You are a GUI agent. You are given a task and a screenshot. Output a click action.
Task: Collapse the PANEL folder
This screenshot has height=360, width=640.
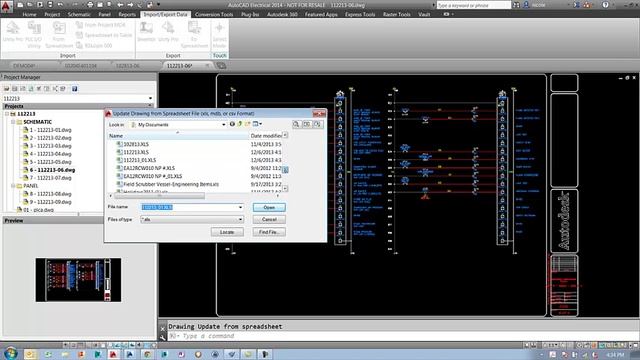point(13,186)
